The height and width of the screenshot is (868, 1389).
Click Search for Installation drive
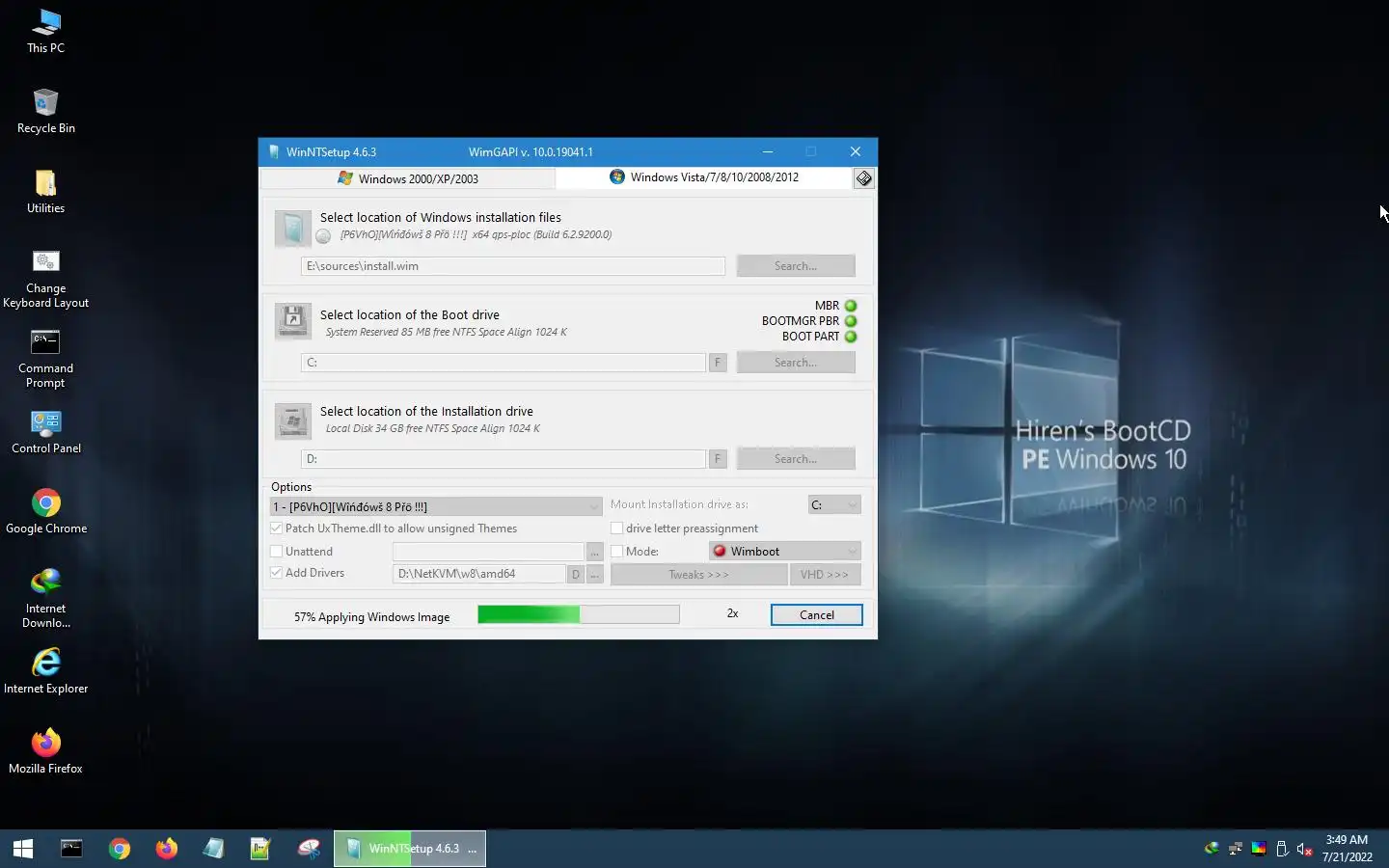tap(796, 459)
